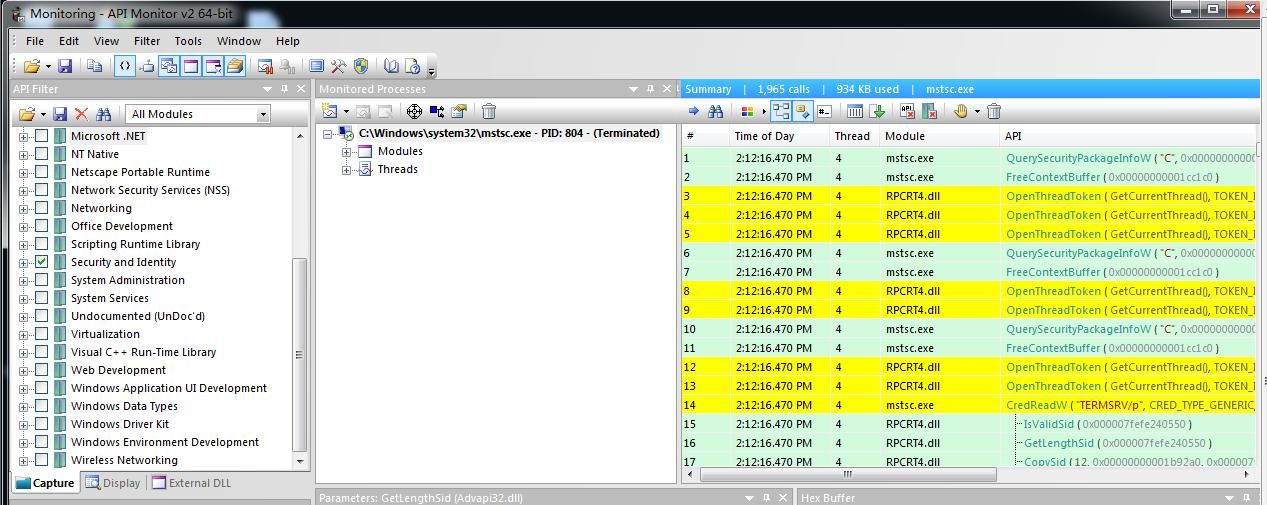Click the crosshair target icon in Monitored Processes

click(414, 111)
